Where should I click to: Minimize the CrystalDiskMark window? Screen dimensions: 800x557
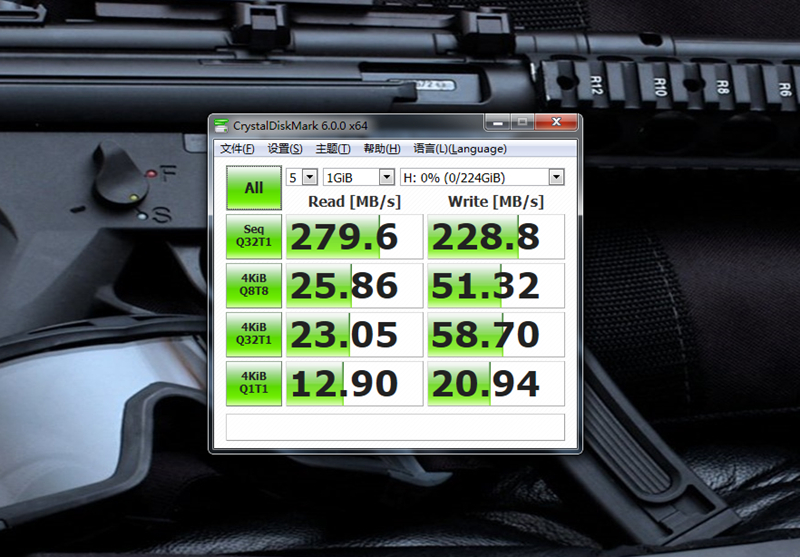point(498,122)
